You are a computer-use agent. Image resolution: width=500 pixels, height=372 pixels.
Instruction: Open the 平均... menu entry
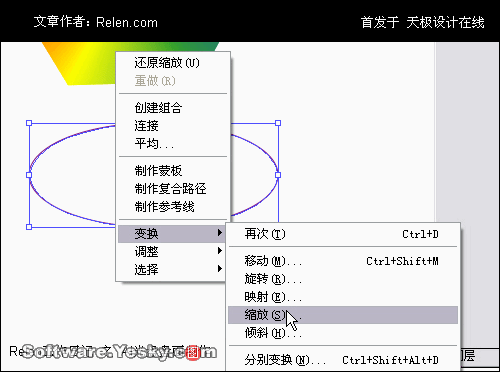173,144
